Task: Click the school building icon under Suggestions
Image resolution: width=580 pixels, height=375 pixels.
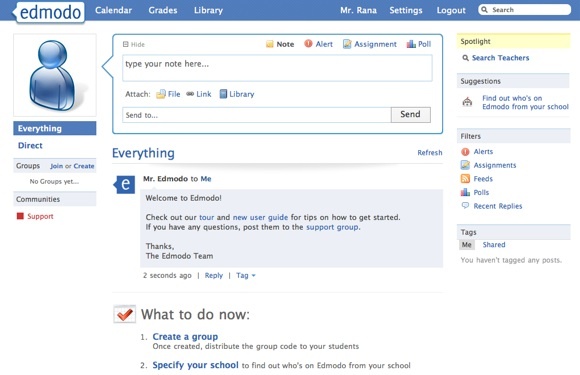Action: [x=468, y=101]
